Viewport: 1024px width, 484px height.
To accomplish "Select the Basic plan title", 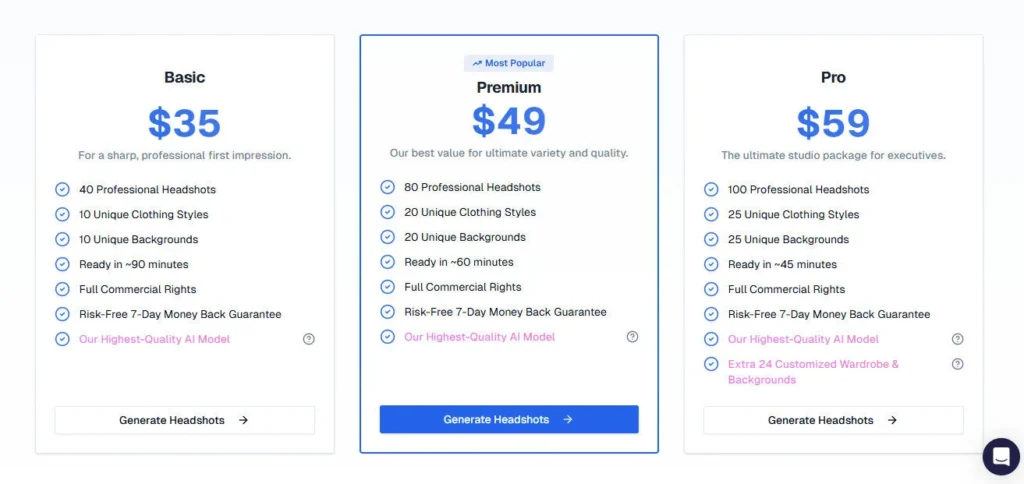I will tap(185, 77).
